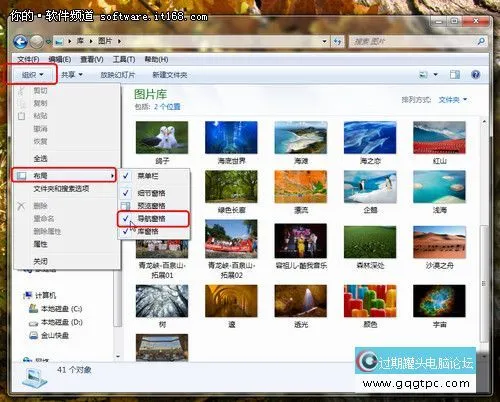Select the 青龙峡-百泉山-拓展02 thumbnail
500x402 pixels.
(x=231, y=239)
